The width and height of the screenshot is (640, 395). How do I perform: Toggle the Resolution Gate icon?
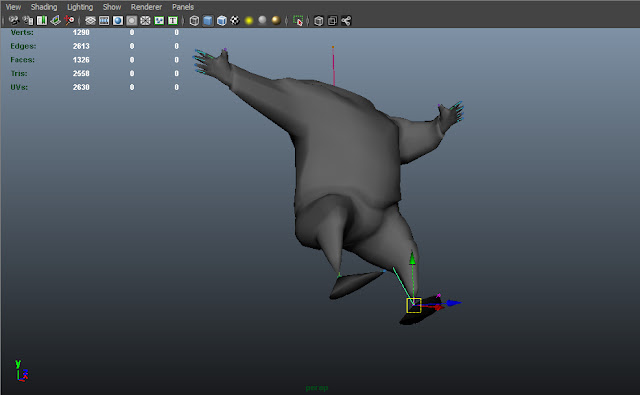tap(118, 20)
